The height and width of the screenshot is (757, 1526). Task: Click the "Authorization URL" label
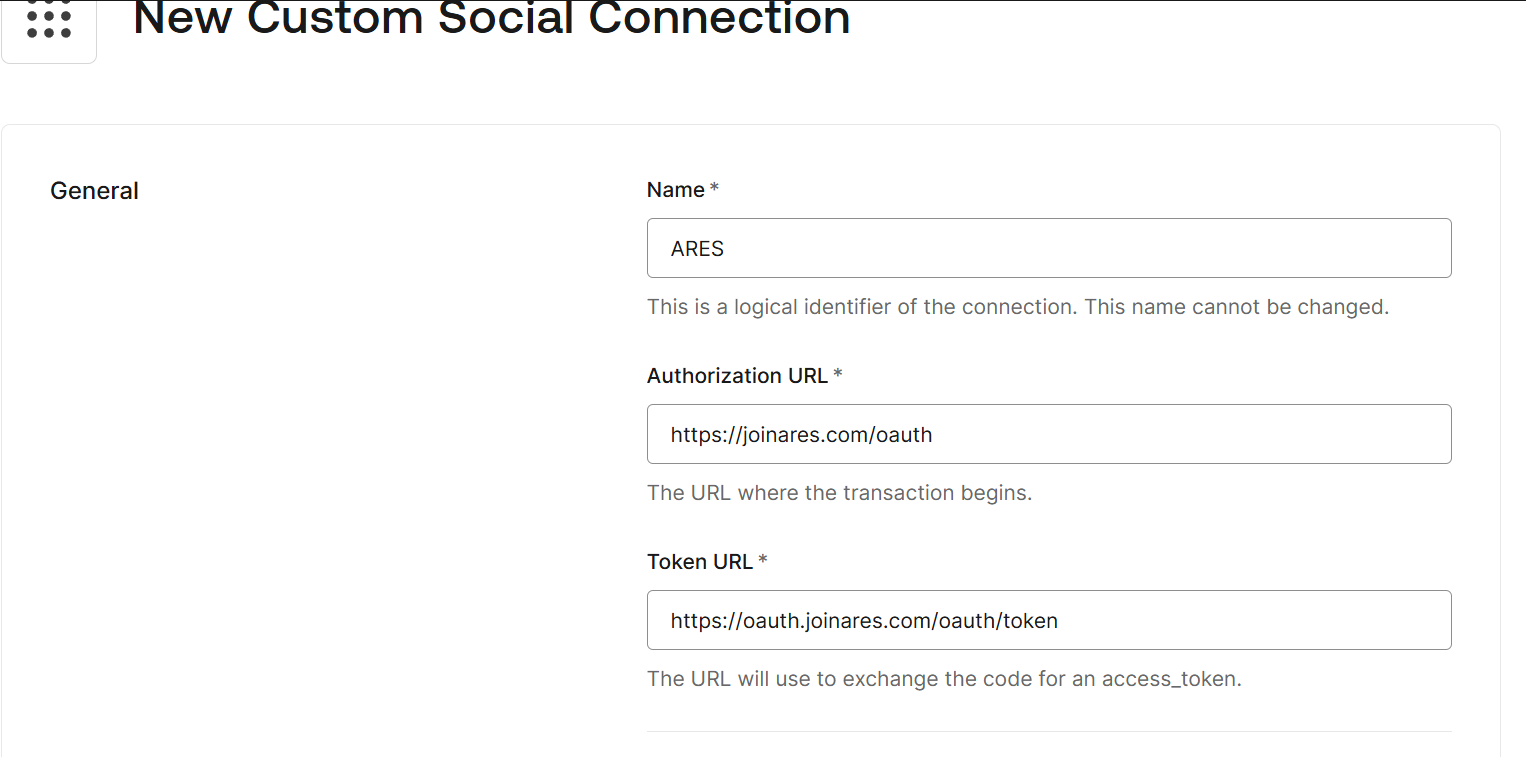pos(737,376)
